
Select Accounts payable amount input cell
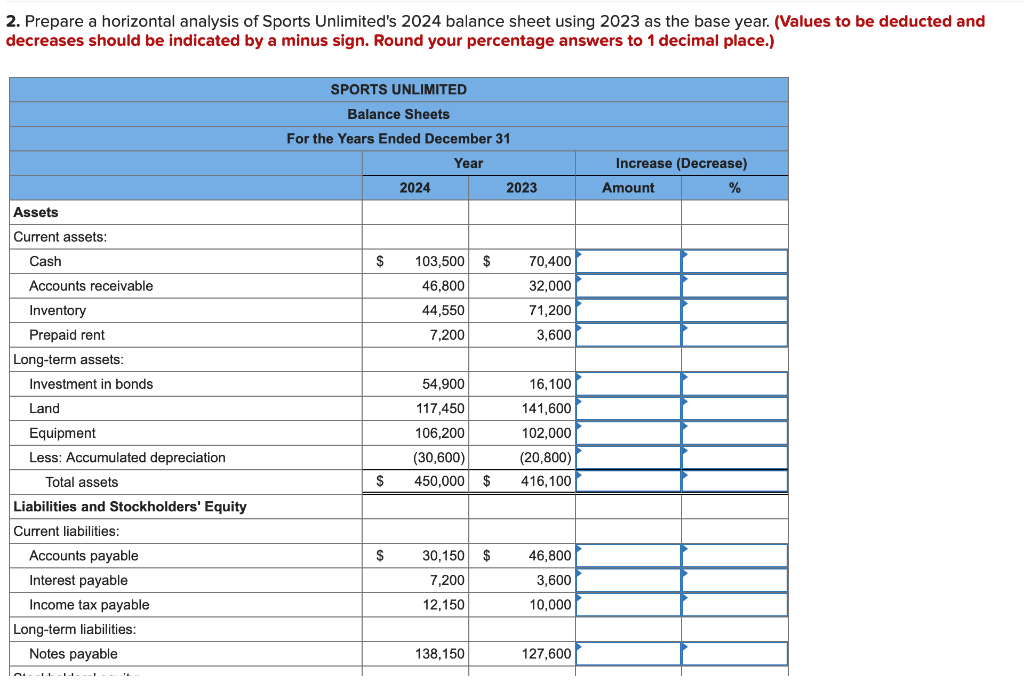point(628,556)
